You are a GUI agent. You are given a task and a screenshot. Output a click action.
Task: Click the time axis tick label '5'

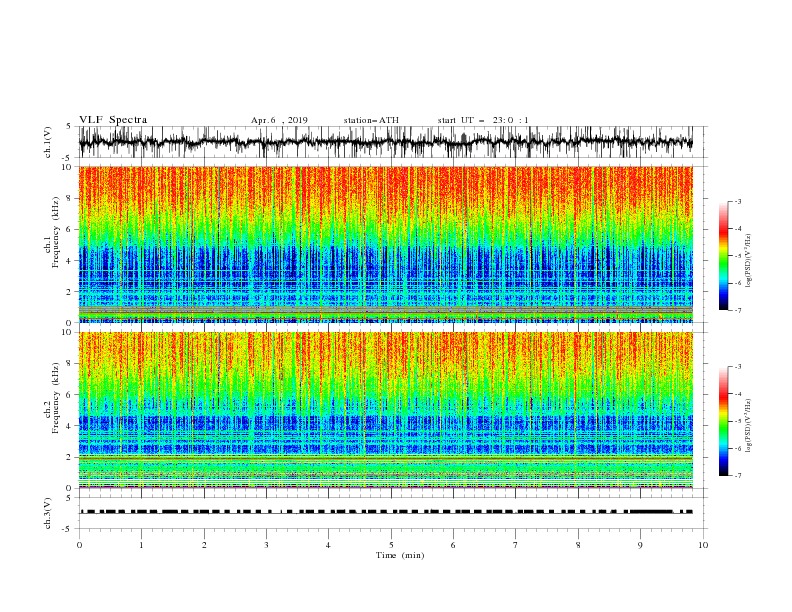click(391, 545)
